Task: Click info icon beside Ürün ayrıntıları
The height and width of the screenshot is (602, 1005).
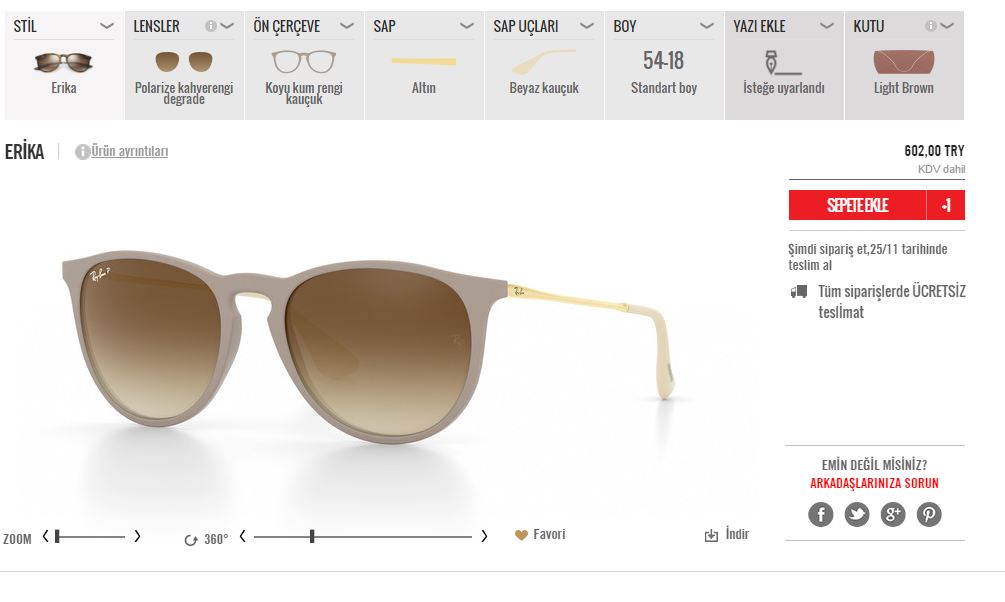Action: pyautogui.click(x=82, y=152)
